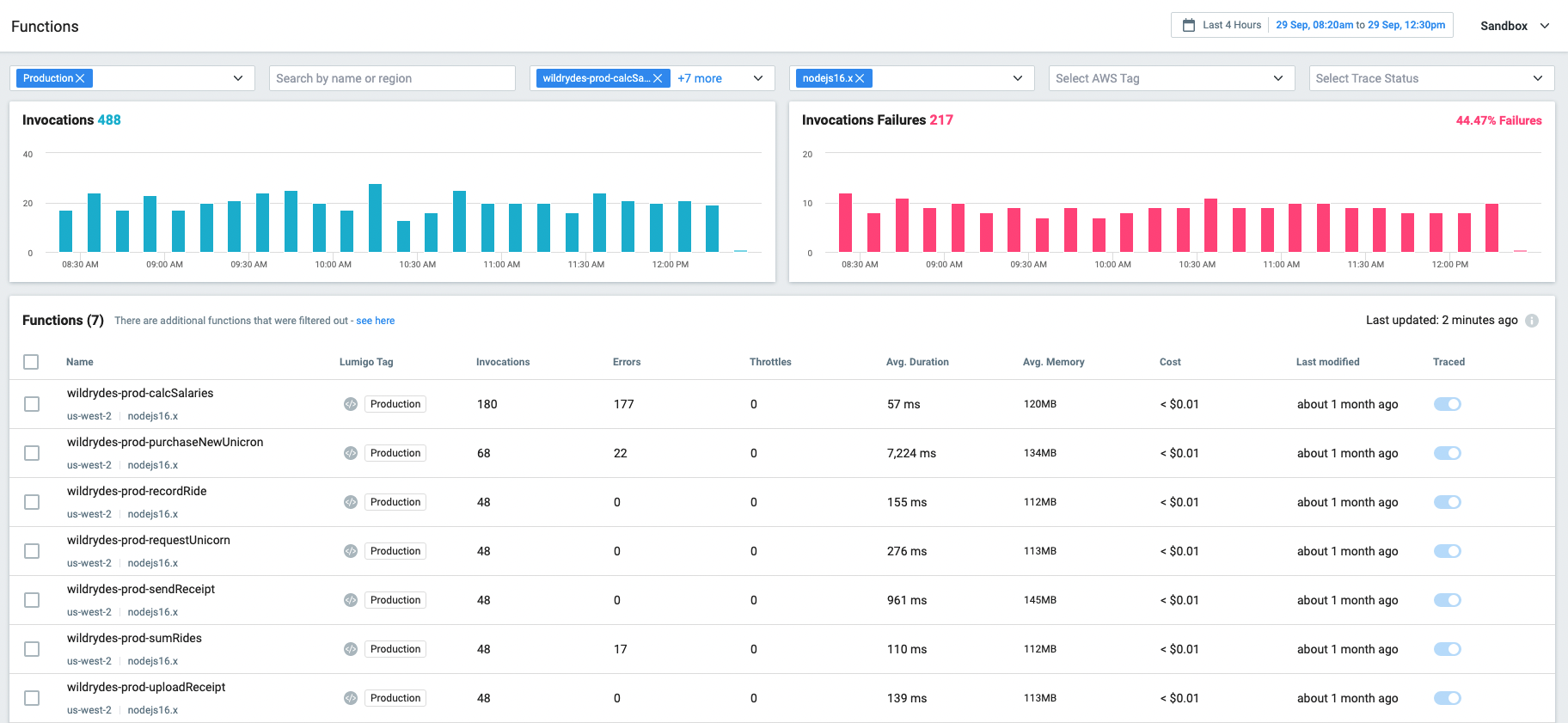Sort table by Throttles column
Image resolution: width=1568 pixels, height=723 pixels.
[x=770, y=362]
